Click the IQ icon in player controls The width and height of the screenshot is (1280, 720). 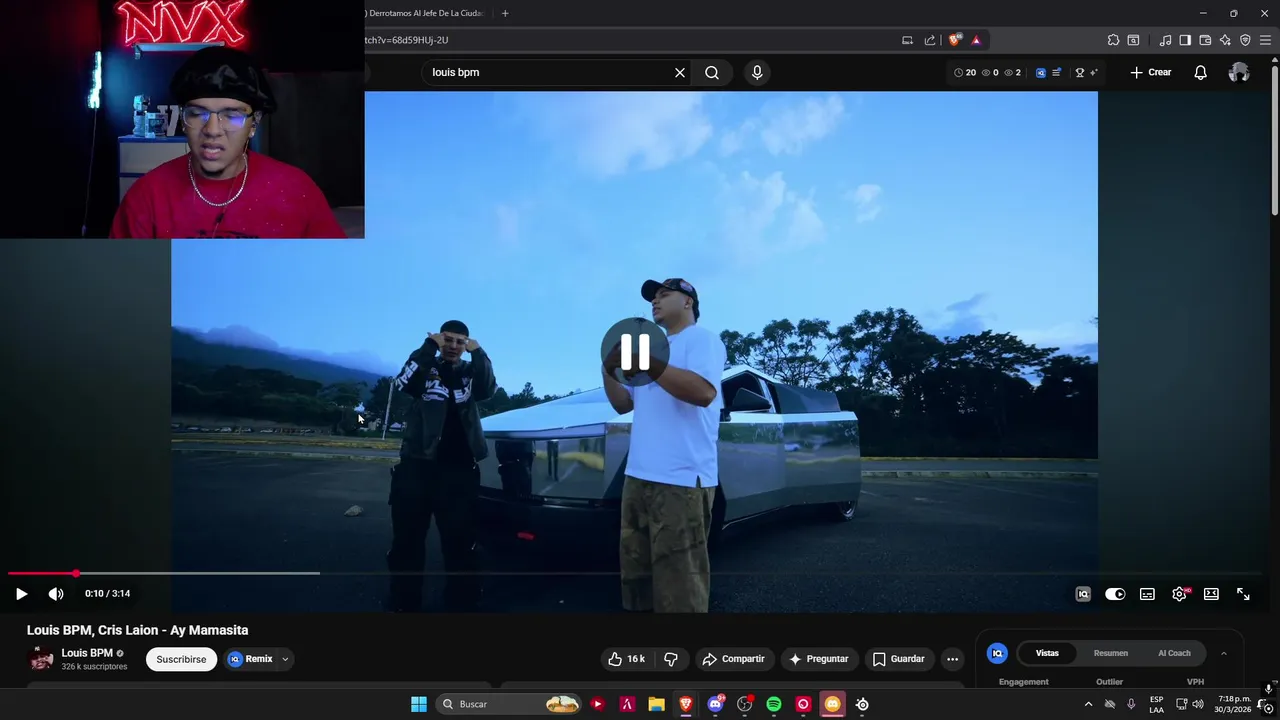click(1083, 594)
